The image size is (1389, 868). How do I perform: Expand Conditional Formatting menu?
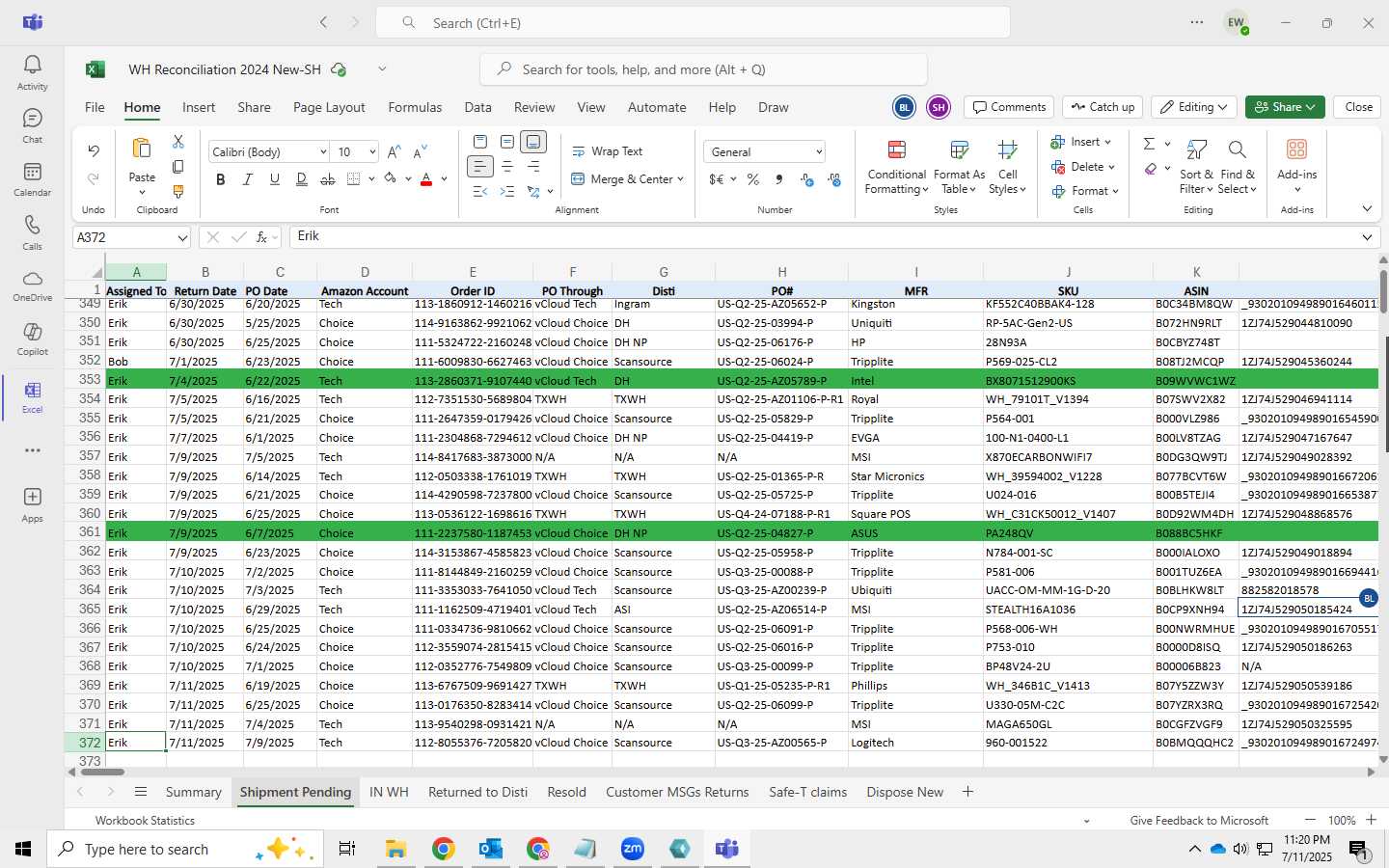click(896, 168)
